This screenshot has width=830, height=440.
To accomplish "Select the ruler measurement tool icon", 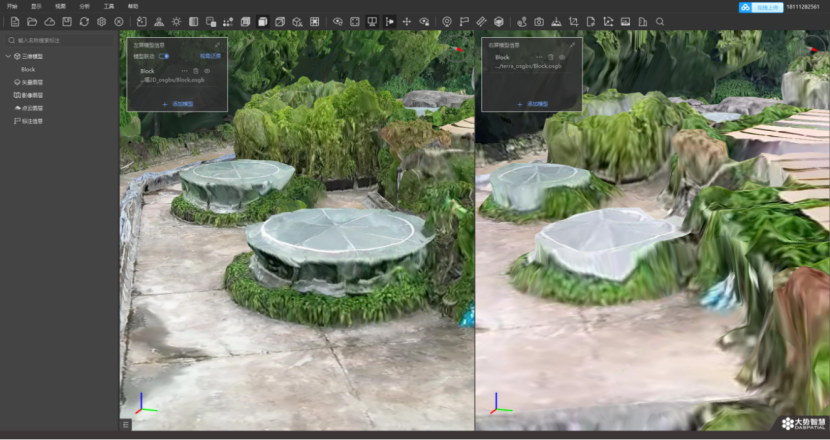I will [481, 21].
